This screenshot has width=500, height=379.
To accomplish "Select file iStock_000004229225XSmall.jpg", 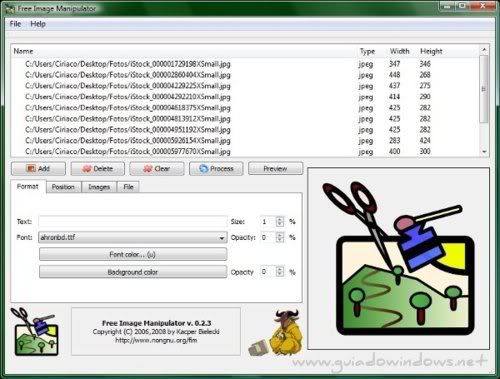I will [128, 86].
